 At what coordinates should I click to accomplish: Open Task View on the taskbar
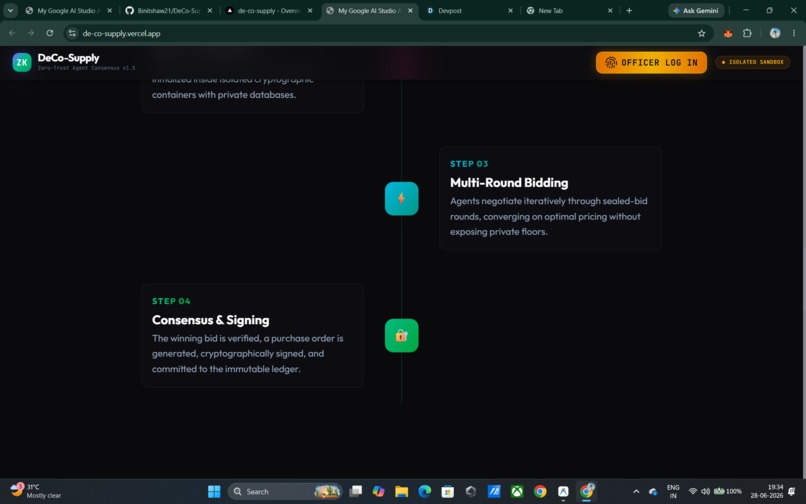(355, 491)
